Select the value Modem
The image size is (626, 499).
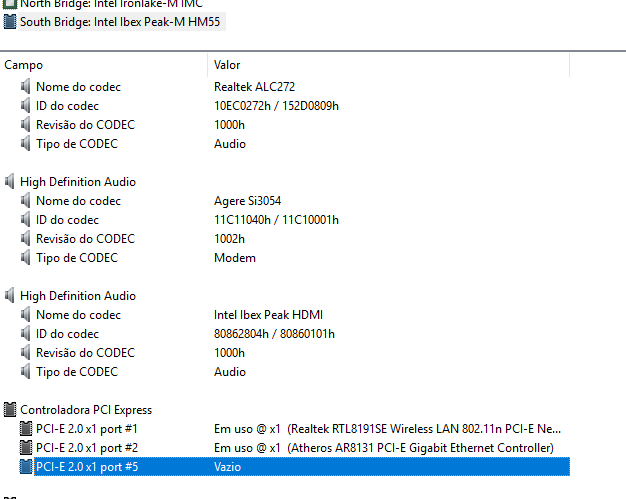235,258
